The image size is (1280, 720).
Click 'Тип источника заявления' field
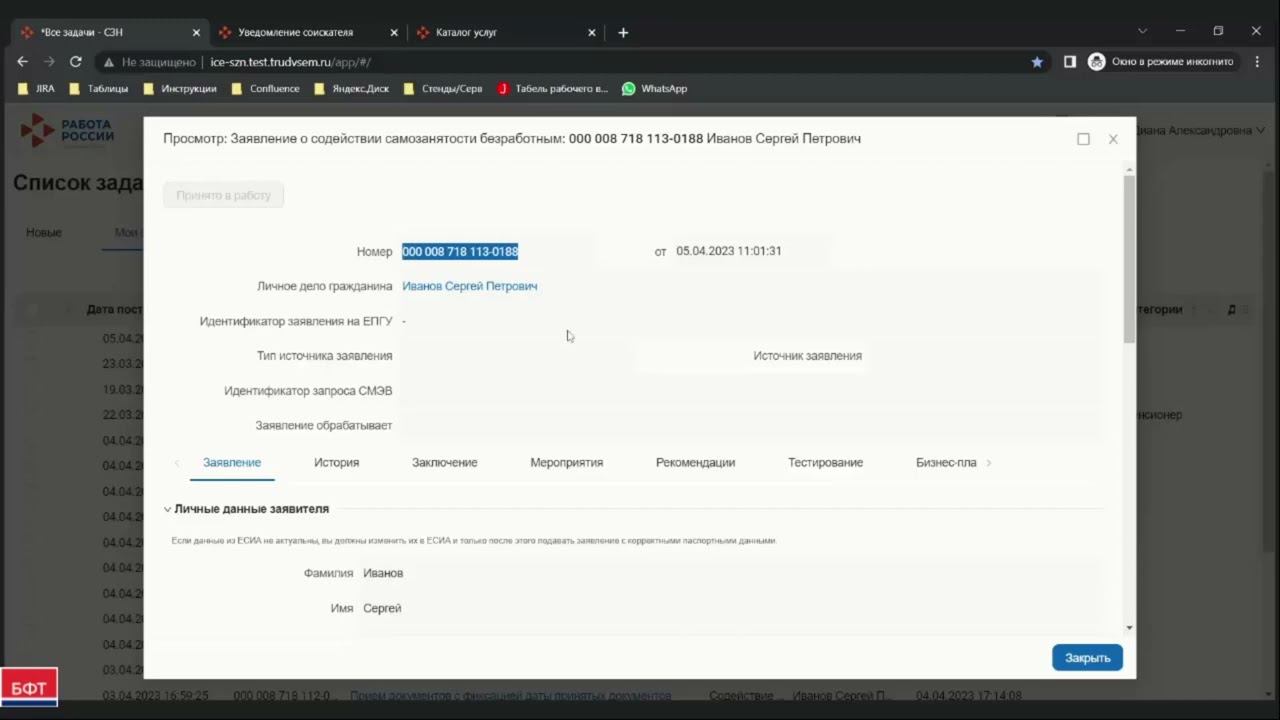pos(515,356)
